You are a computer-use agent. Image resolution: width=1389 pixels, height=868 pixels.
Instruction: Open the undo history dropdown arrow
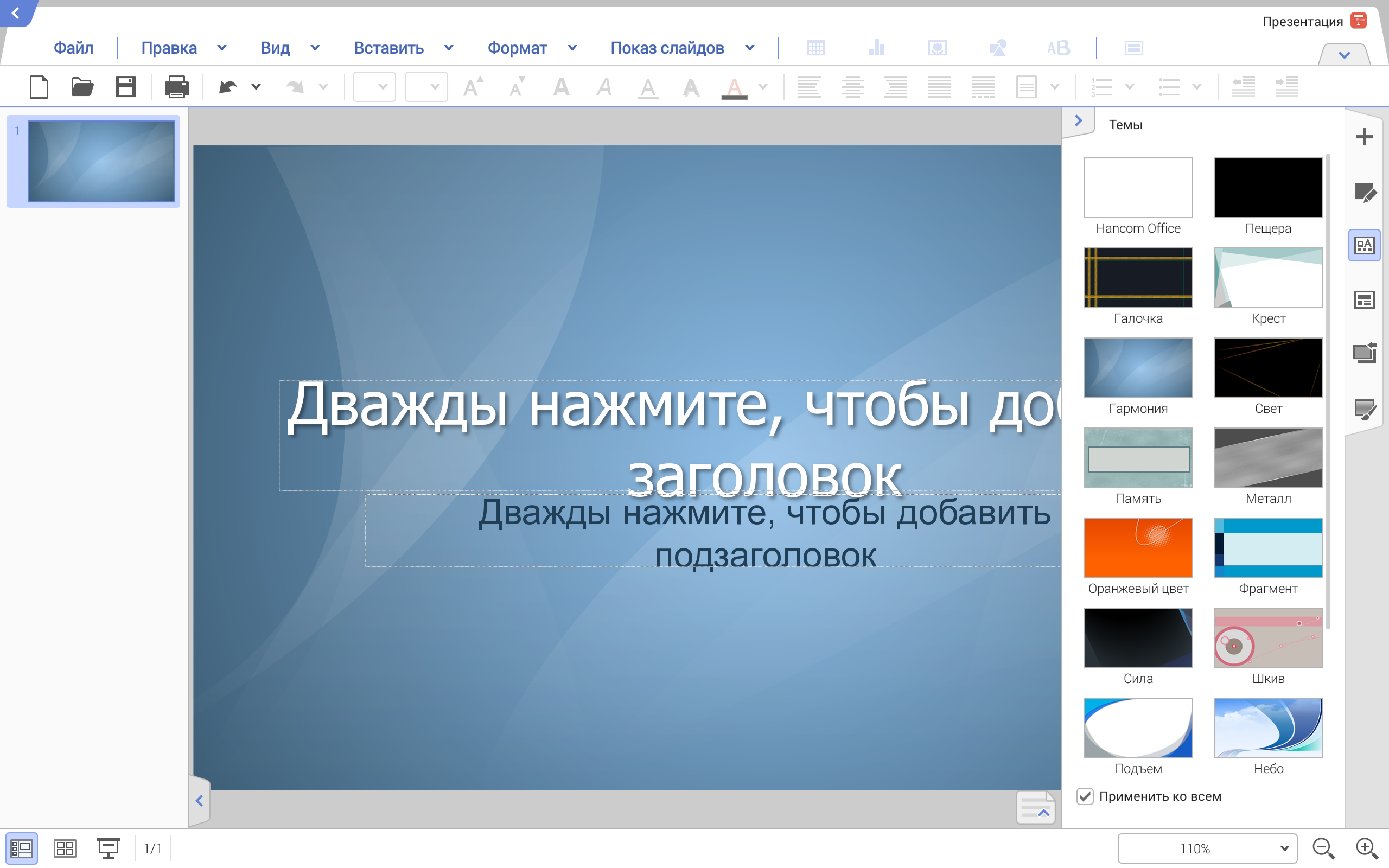[x=256, y=87]
